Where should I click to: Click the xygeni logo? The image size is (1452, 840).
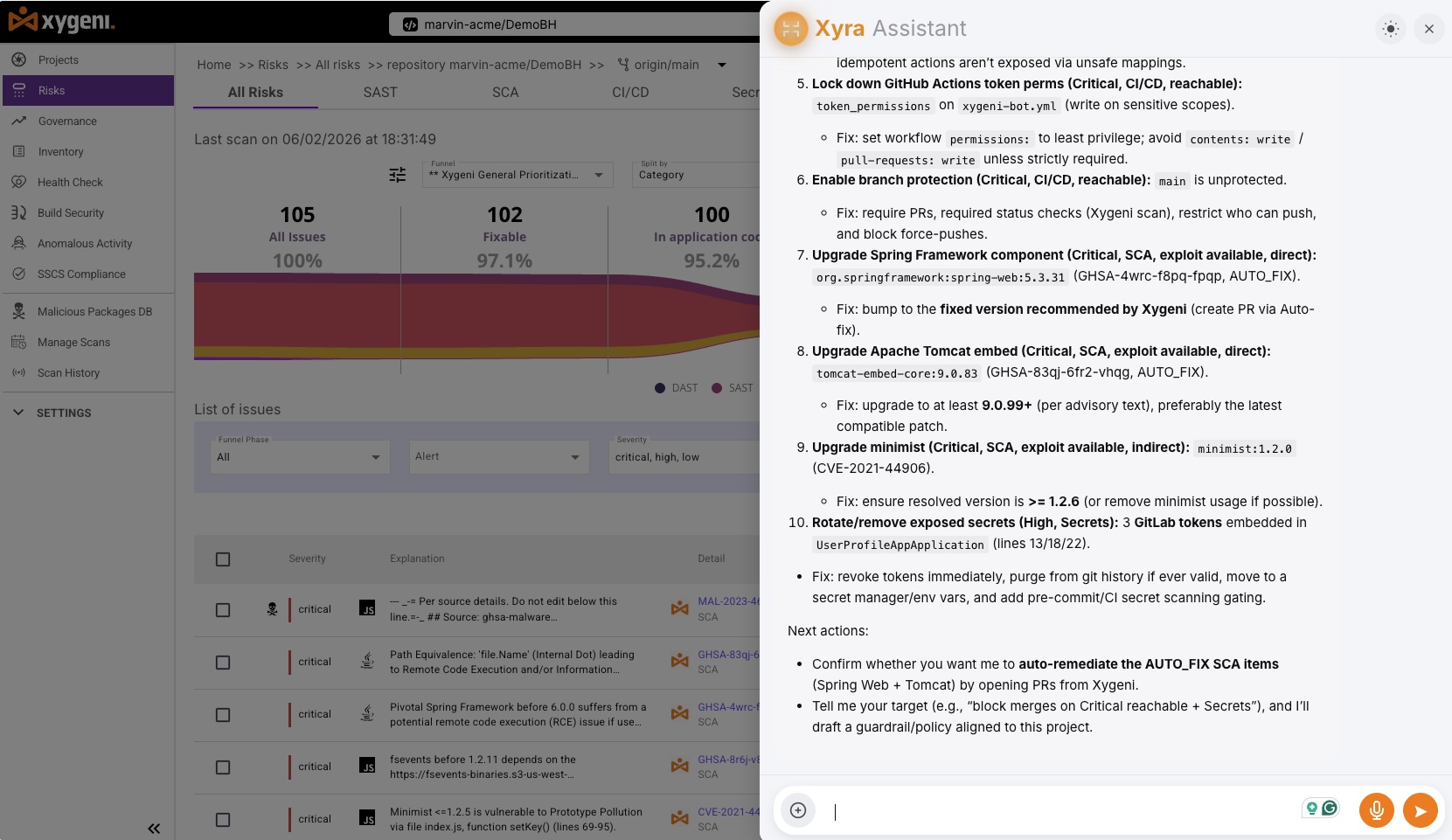[61, 19]
